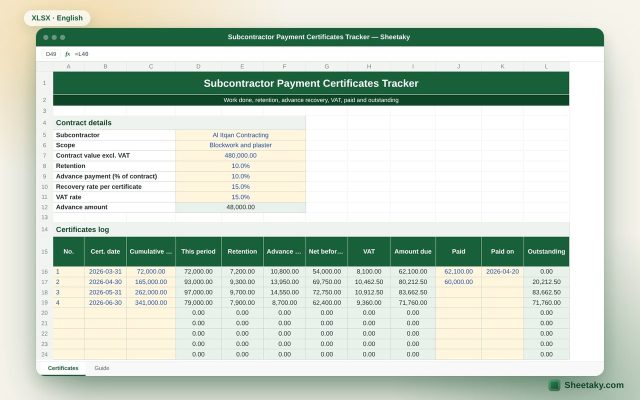Select certificate date 2026-05-31
Screen dimensions: 640x400
pyautogui.click(x=105, y=293)
